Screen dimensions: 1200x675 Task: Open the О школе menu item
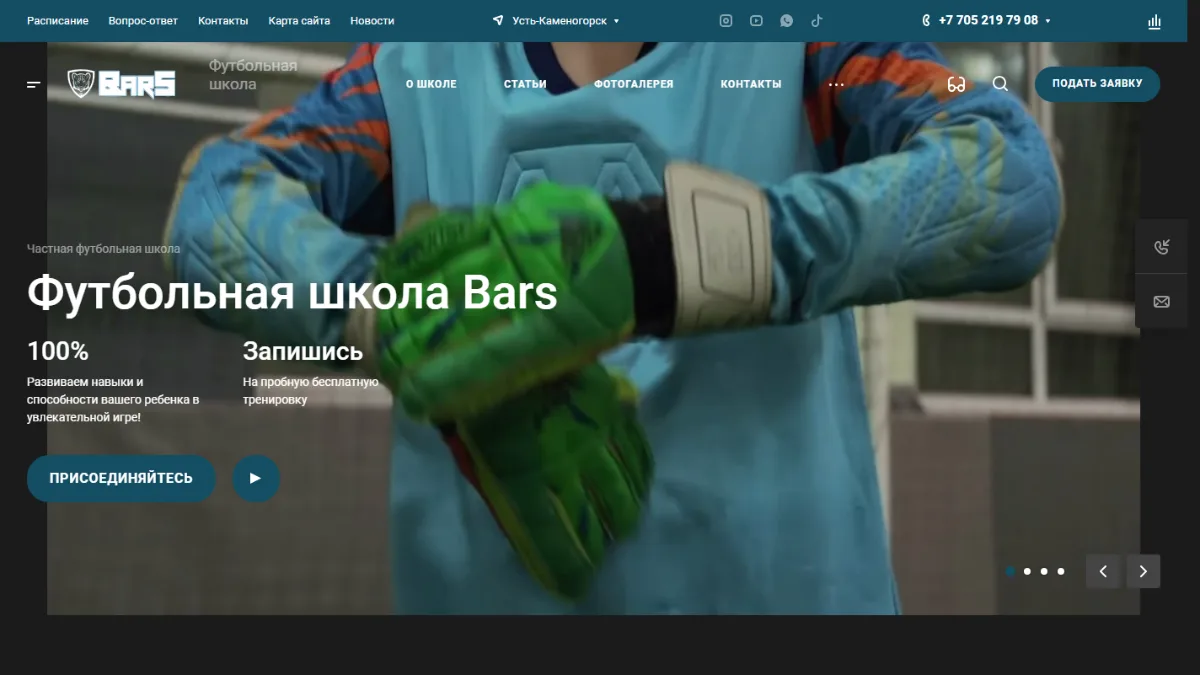431,84
